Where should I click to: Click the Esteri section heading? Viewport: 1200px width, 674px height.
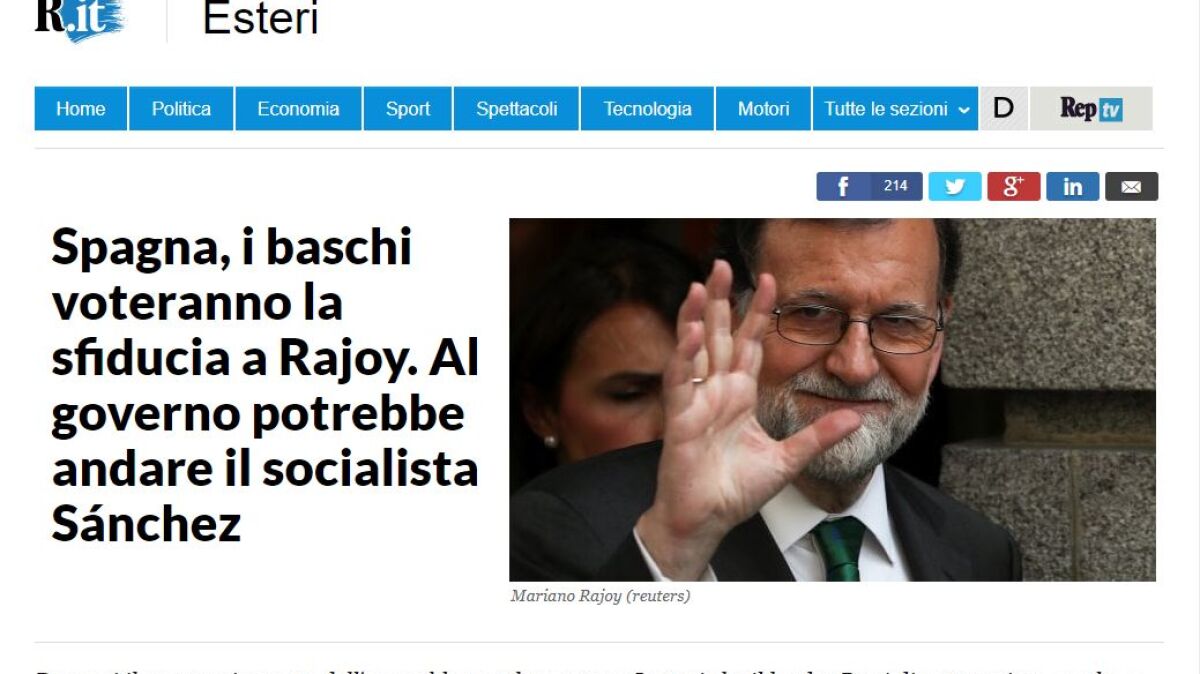[x=260, y=18]
